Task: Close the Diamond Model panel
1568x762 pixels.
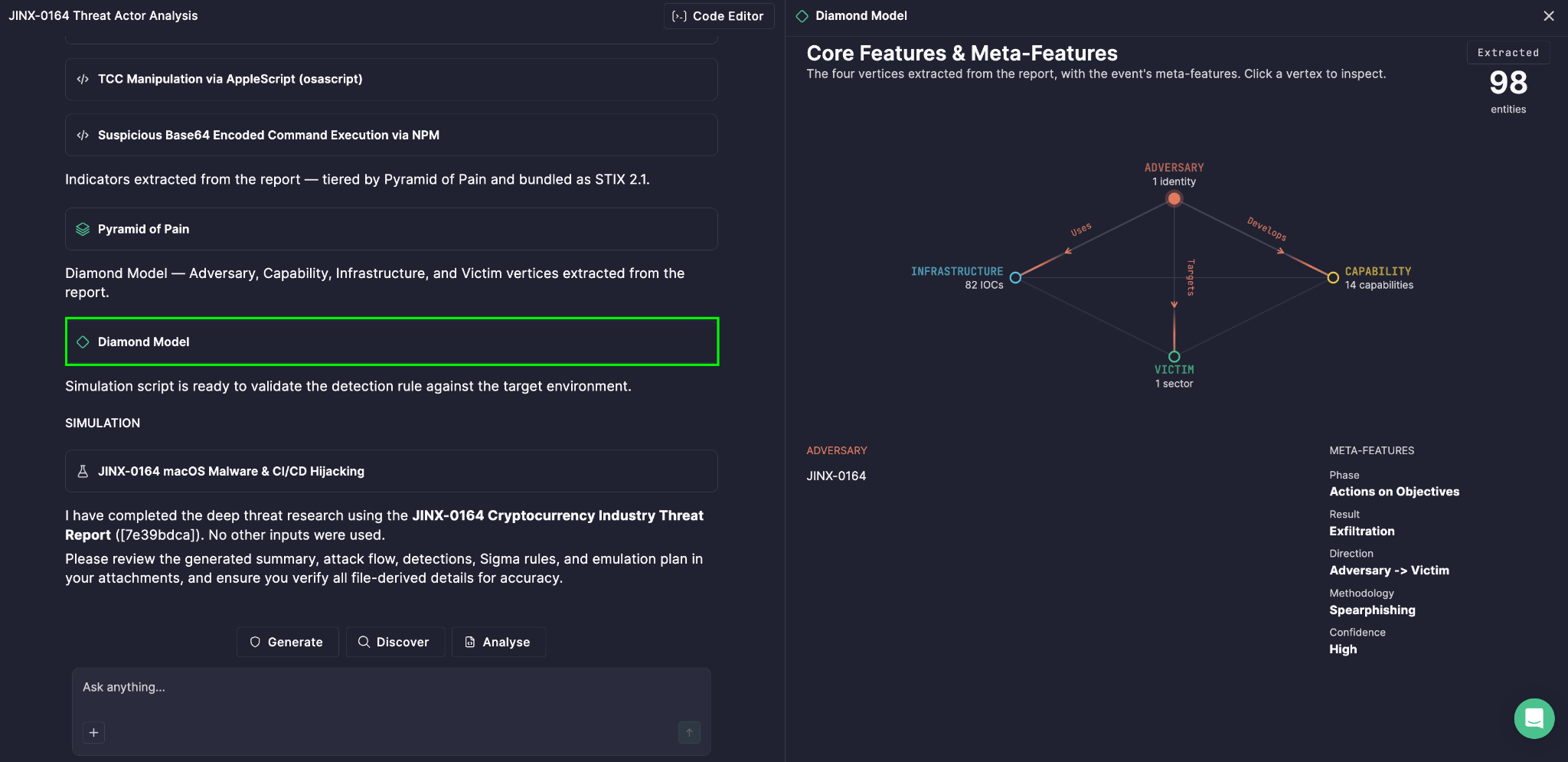Action: 1548,16
